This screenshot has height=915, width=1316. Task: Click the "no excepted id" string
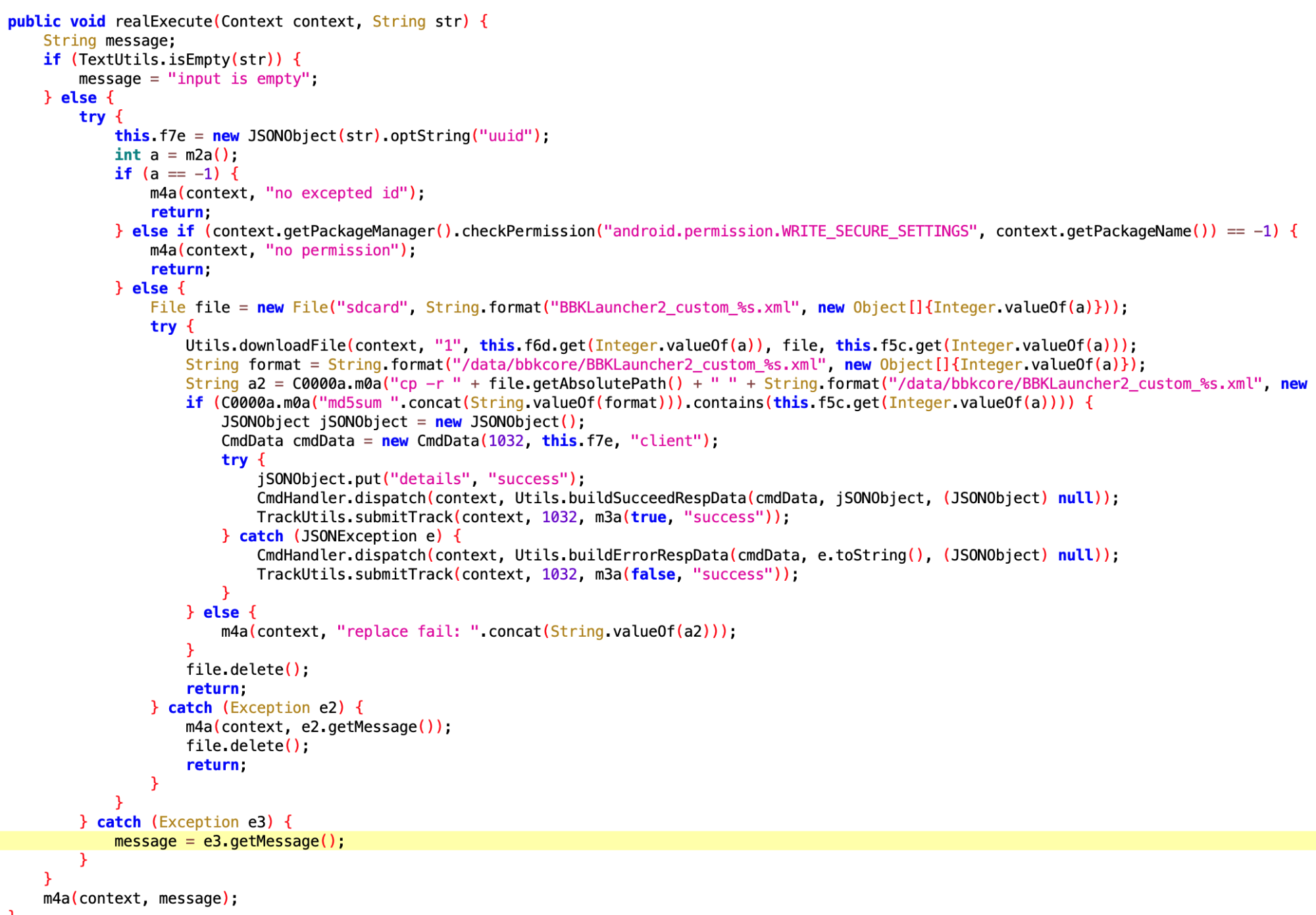click(336, 193)
